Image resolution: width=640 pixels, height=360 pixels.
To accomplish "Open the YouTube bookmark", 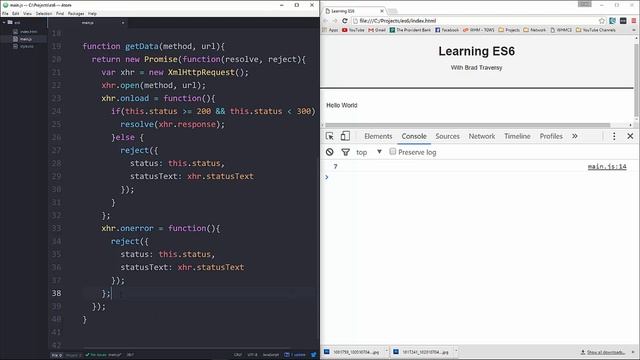I will pyautogui.click(x=353, y=30).
